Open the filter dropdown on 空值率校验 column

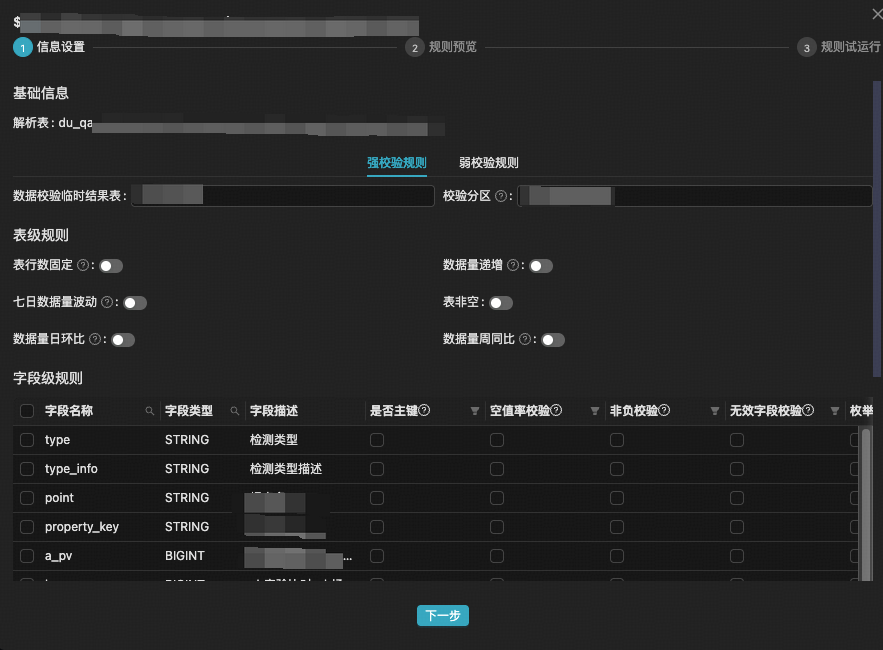[x=594, y=411]
